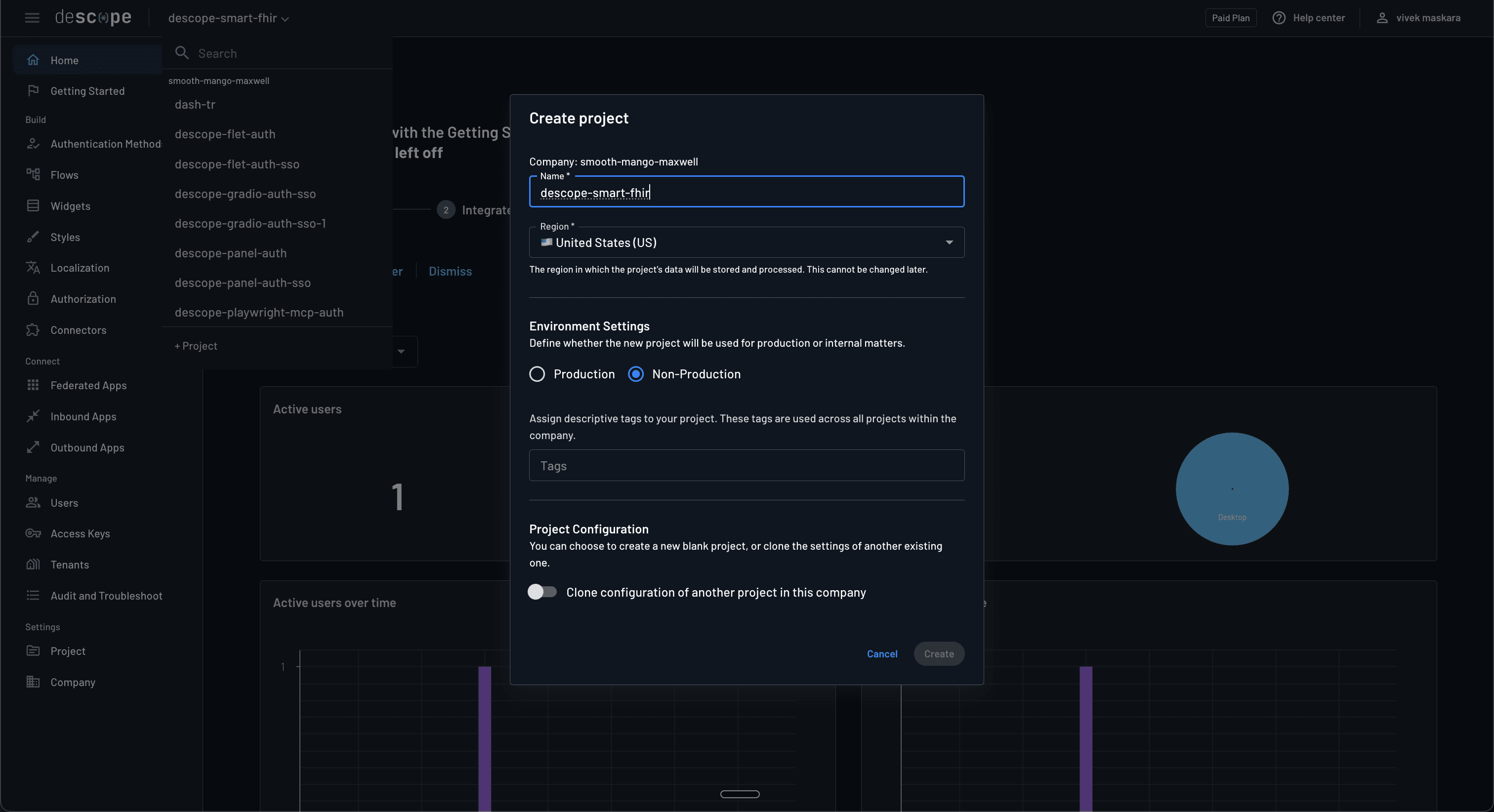This screenshot has width=1494, height=812.
Task: Open the Region dropdown
Action: [x=949, y=242]
